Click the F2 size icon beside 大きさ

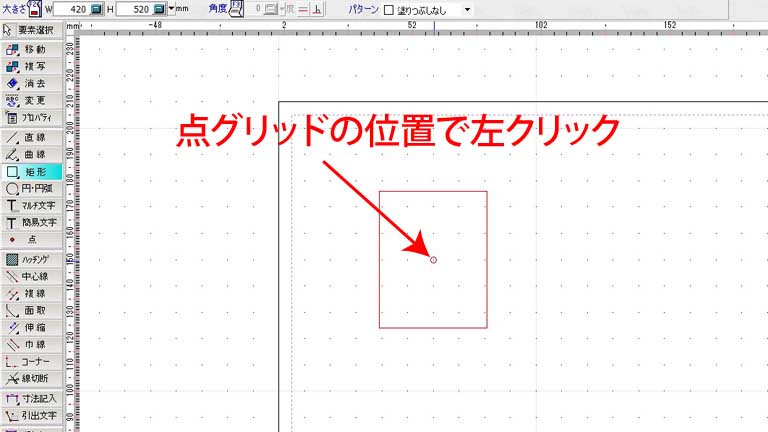35,8
